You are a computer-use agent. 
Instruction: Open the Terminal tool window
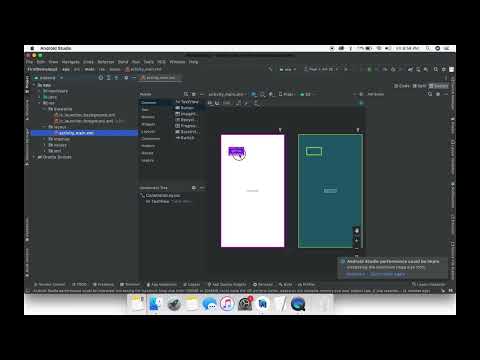pos(130,284)
